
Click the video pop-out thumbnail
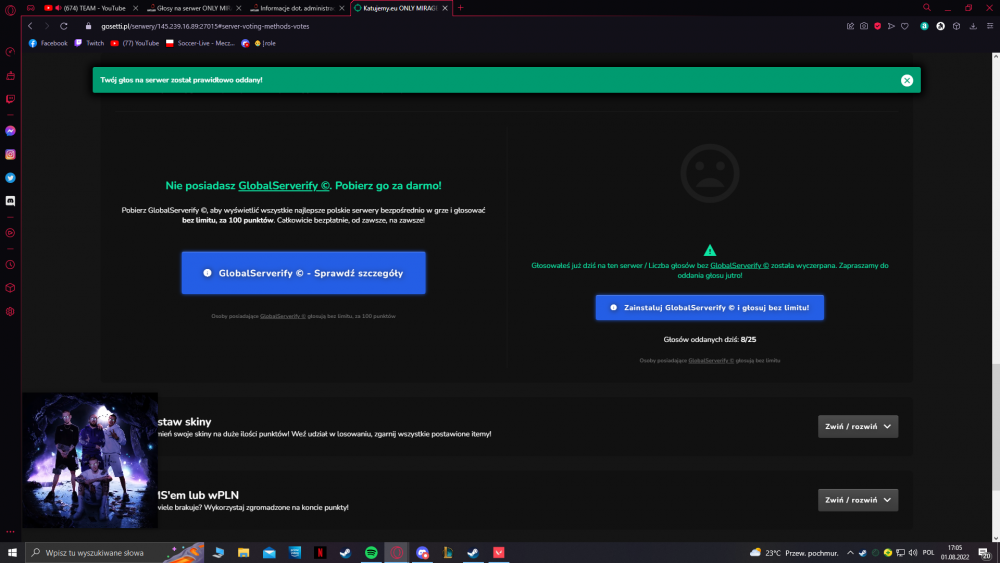click(90, 460)
